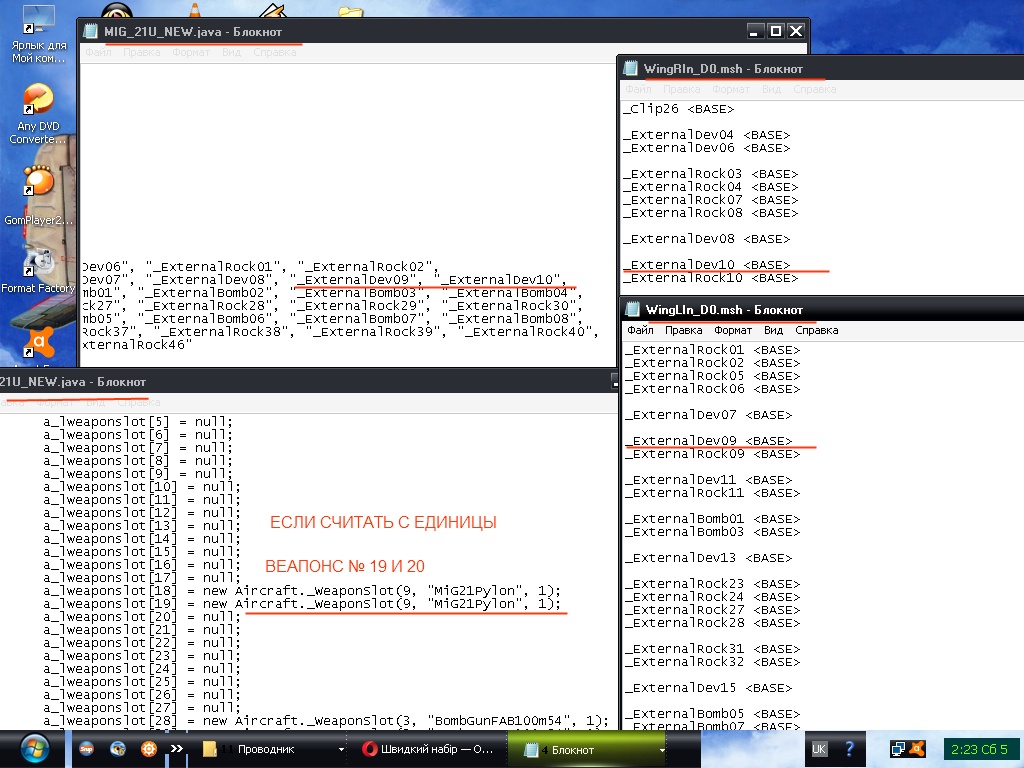Viewport: 1024px width, 768px height.
Task: Click the Avast antivirus desktop icon
Action: click(x=38, y=345)
